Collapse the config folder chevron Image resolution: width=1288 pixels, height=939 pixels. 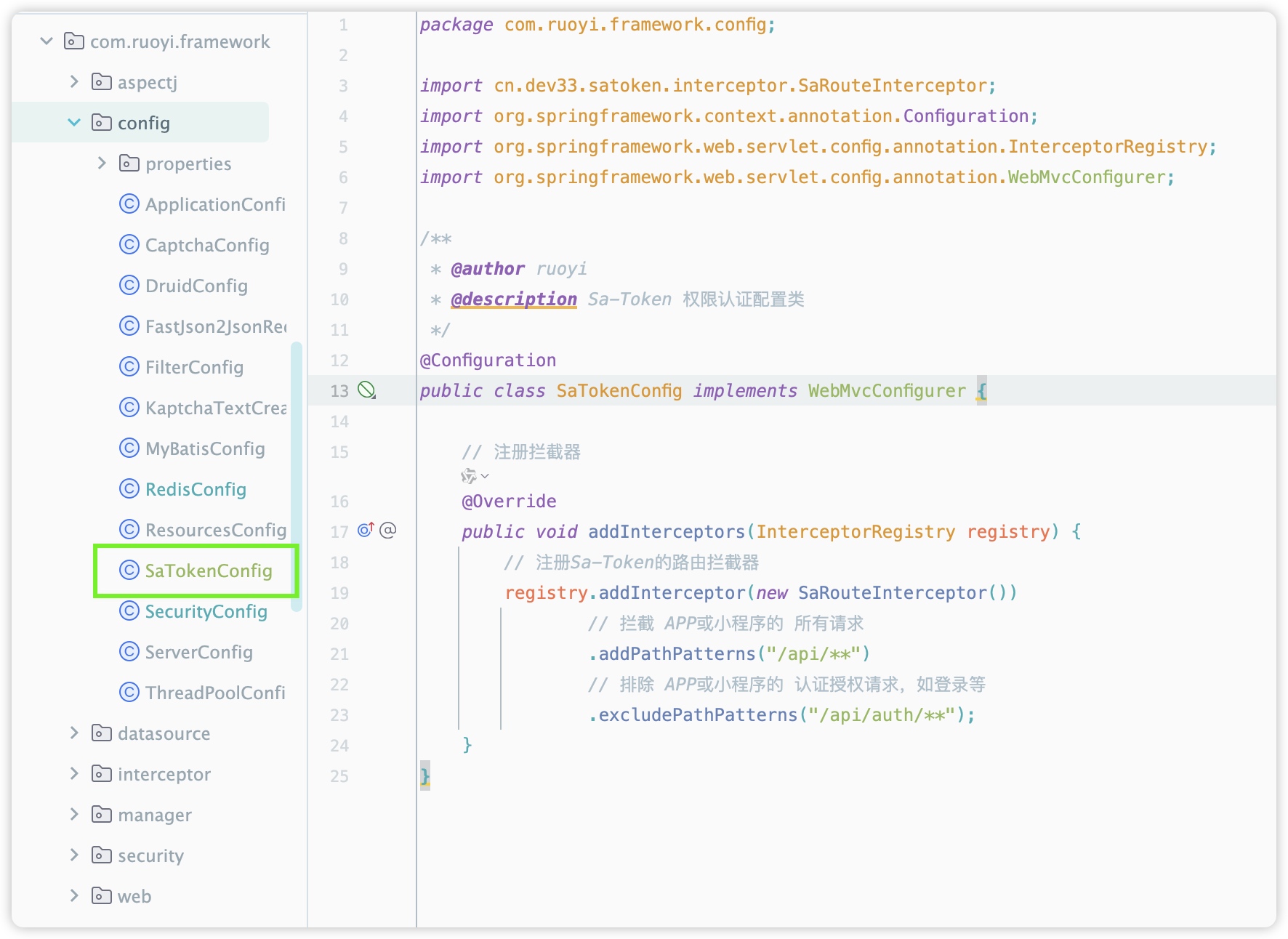(74, 123)
